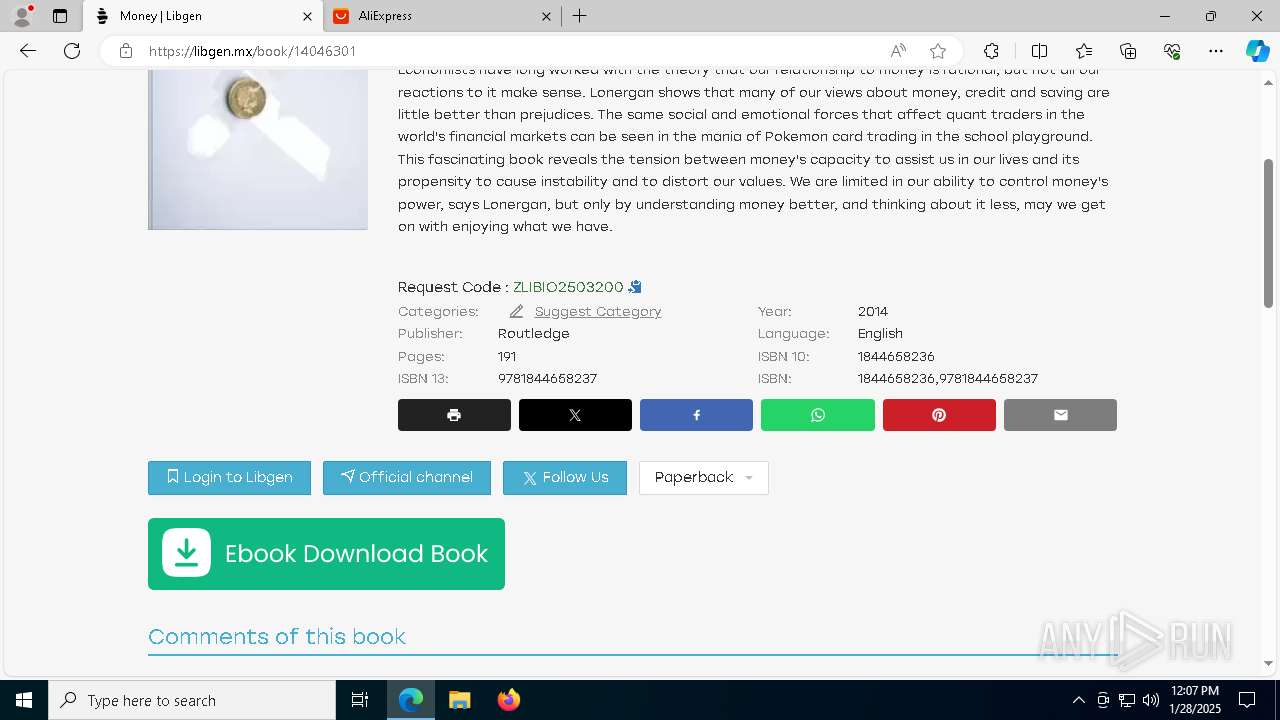Click the request code ZLIBIO2503200

568,287
